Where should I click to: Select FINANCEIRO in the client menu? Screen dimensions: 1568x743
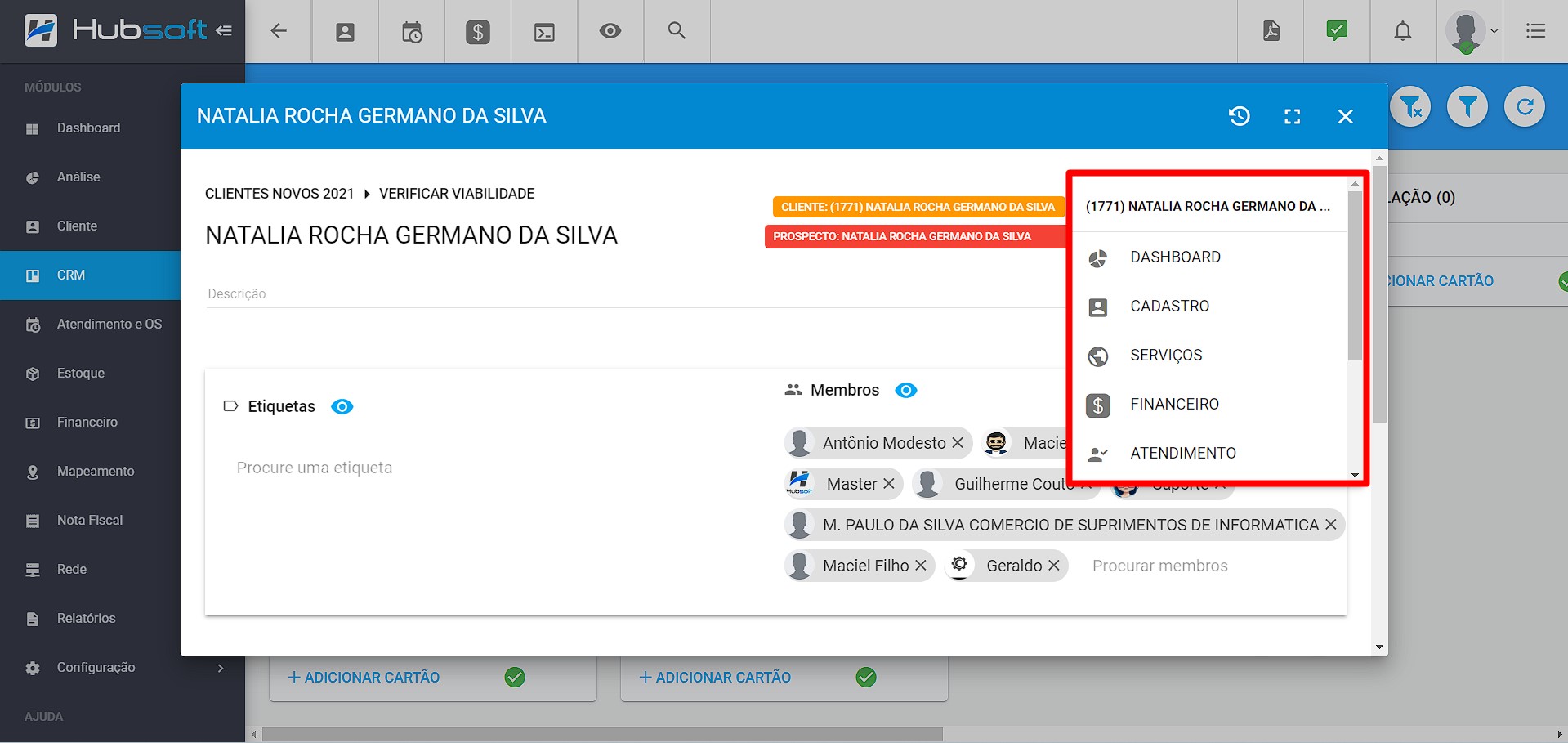pos(1174,404)
